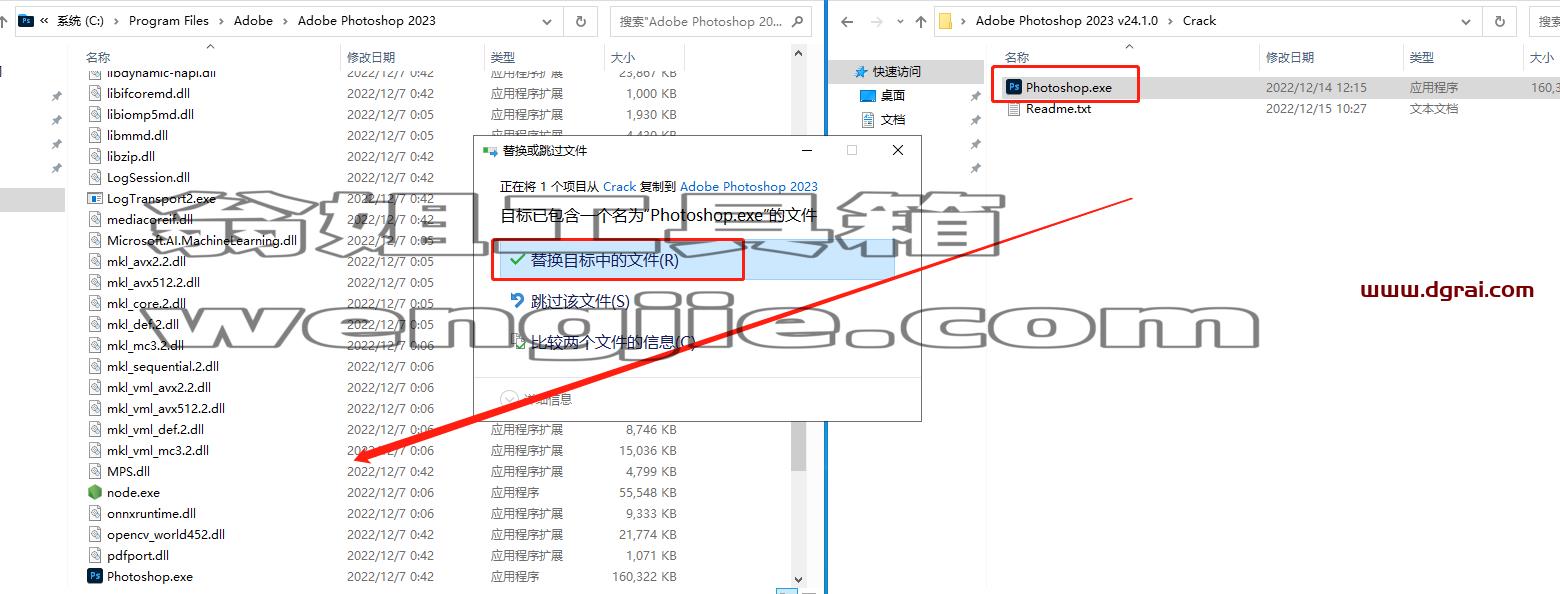Click the onnxruntime.dll file icon
Viewport: 1560px width, 594px height.
click(x=95, y=513)
